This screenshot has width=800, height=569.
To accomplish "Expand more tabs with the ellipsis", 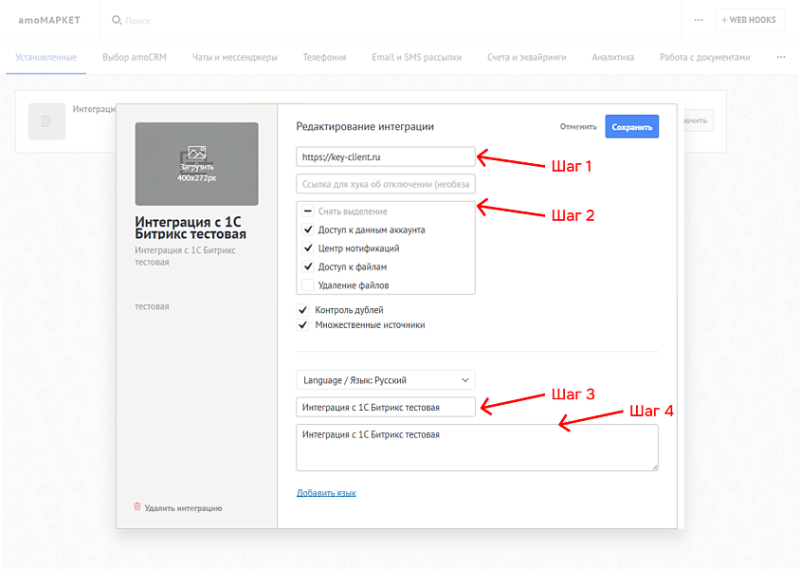I will pos(781,57).
